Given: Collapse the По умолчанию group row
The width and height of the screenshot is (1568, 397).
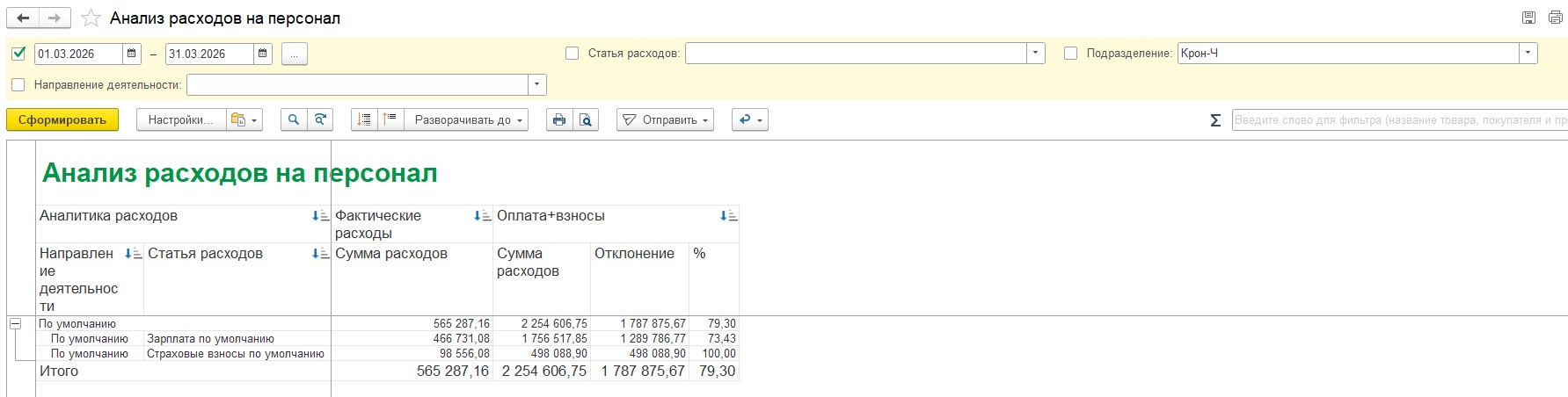Looking at the screenshot, I should [x=15, y=324].
